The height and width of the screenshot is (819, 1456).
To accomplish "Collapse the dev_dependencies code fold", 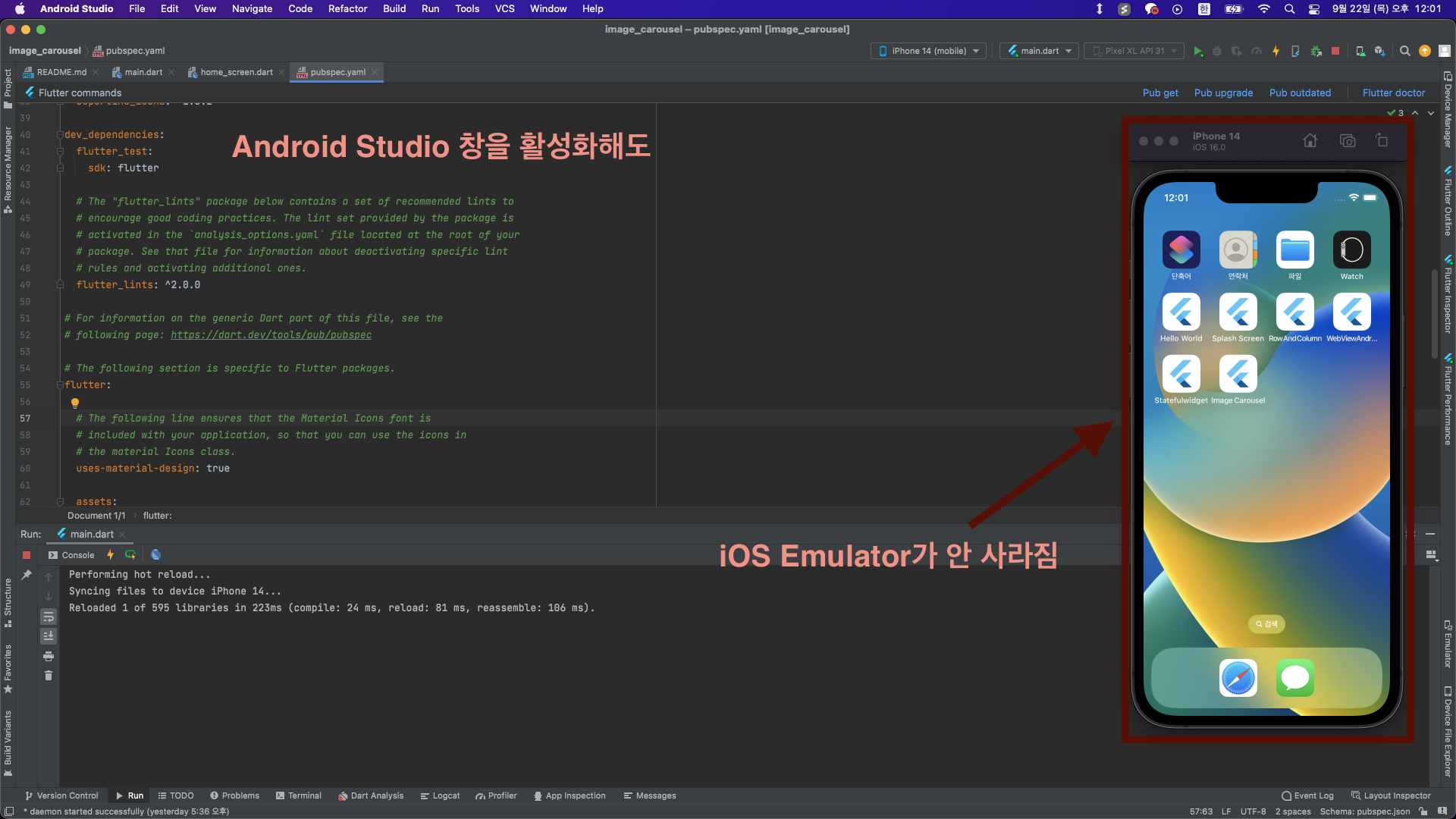I will click(60, 135).
